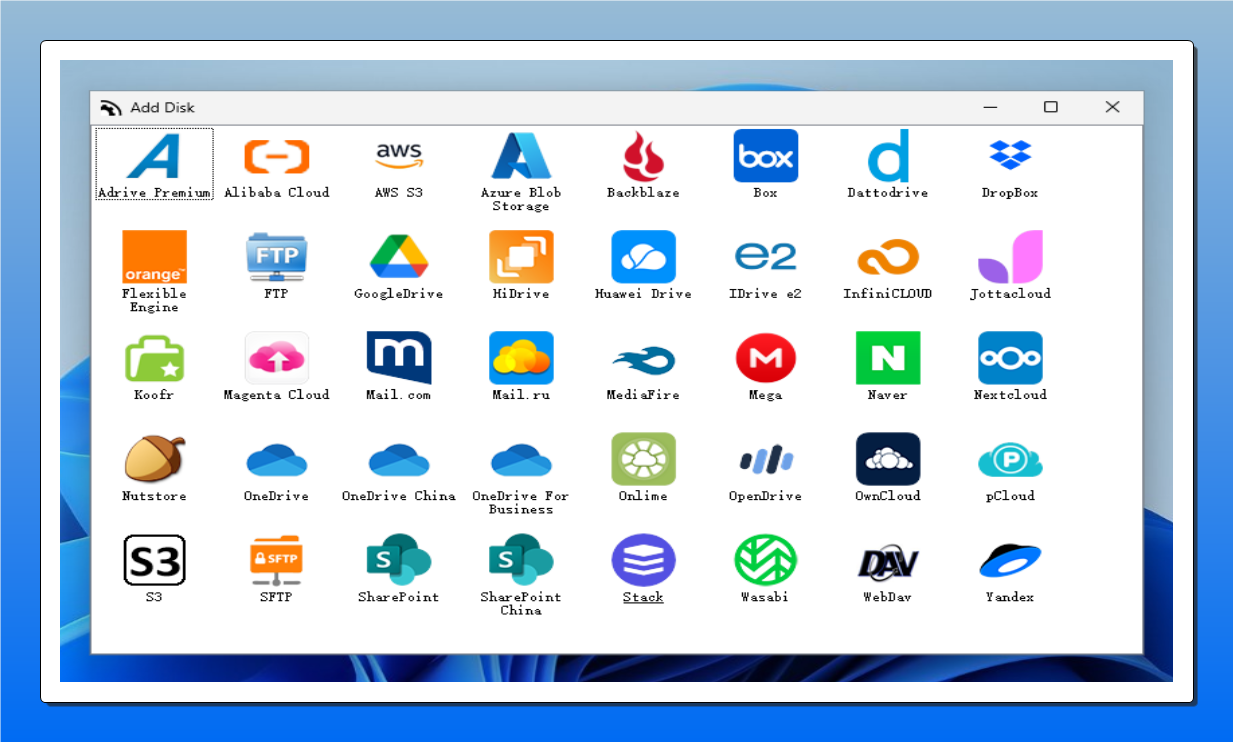Choose the green Naver icon

[x=888, y=358]
